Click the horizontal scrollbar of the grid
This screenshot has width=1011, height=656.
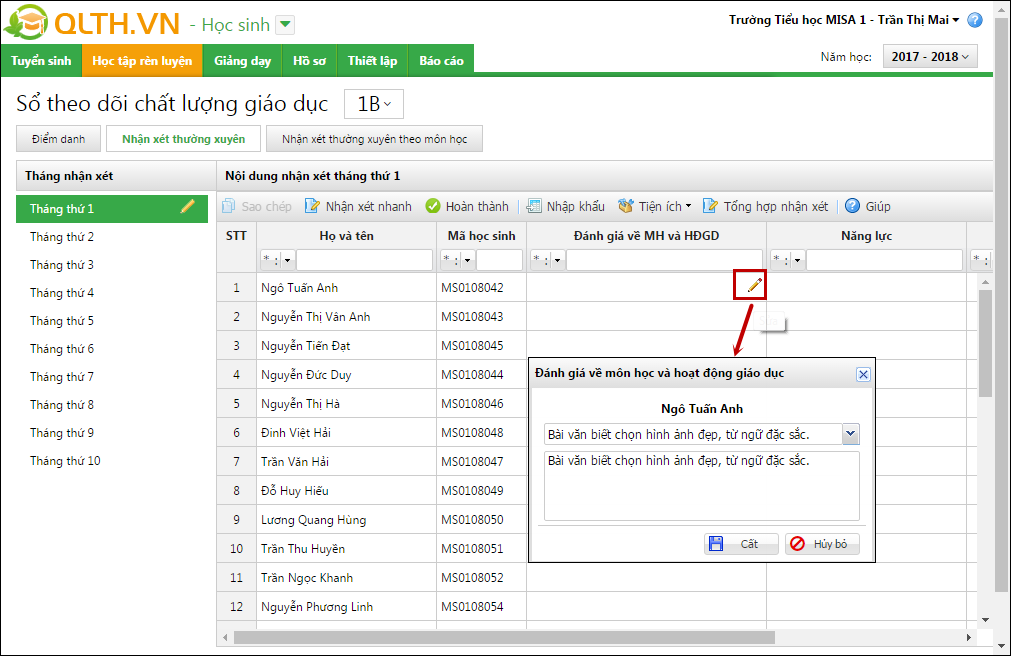tap(504, 637)
